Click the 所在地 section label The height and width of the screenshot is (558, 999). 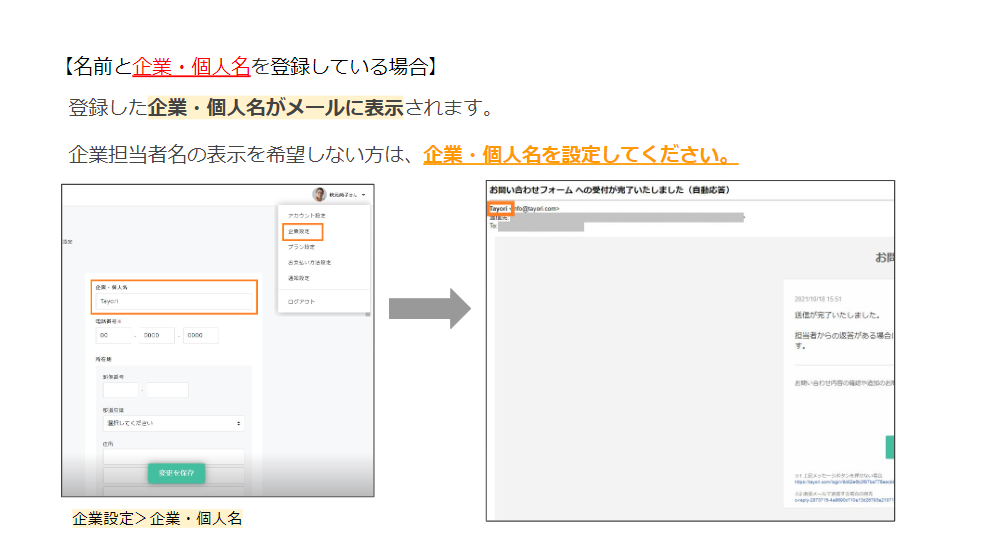click(x=104, y=359)
